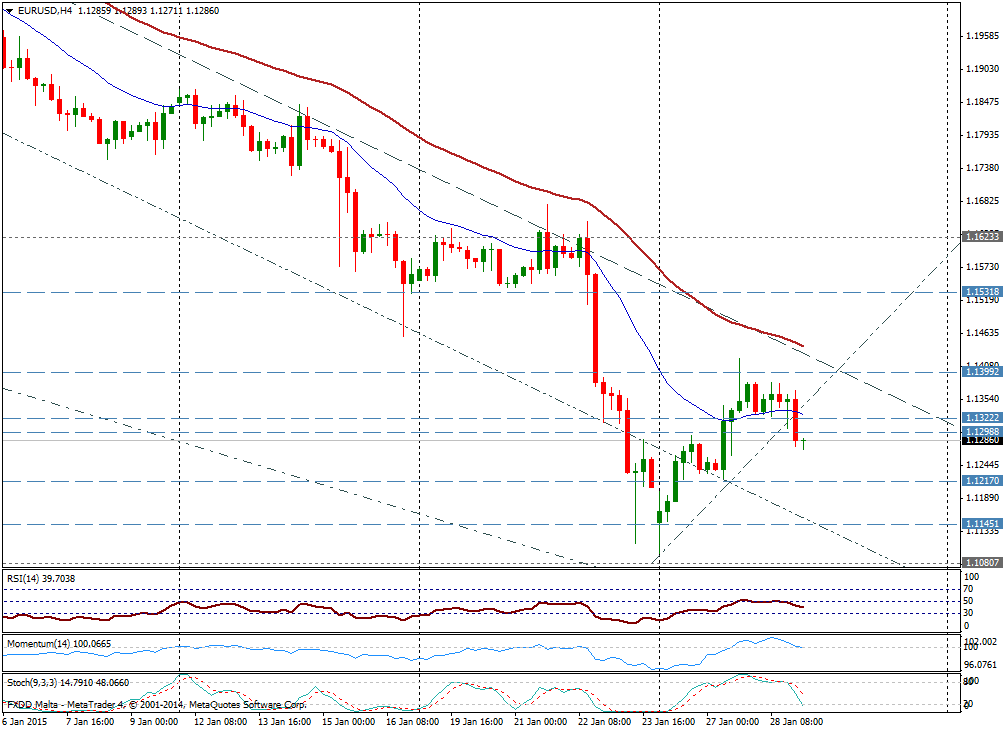This screenshot has width=1003, height=730.
Task: Click the 1.13992 horizontal line price tag
Action: pos(978,371)
